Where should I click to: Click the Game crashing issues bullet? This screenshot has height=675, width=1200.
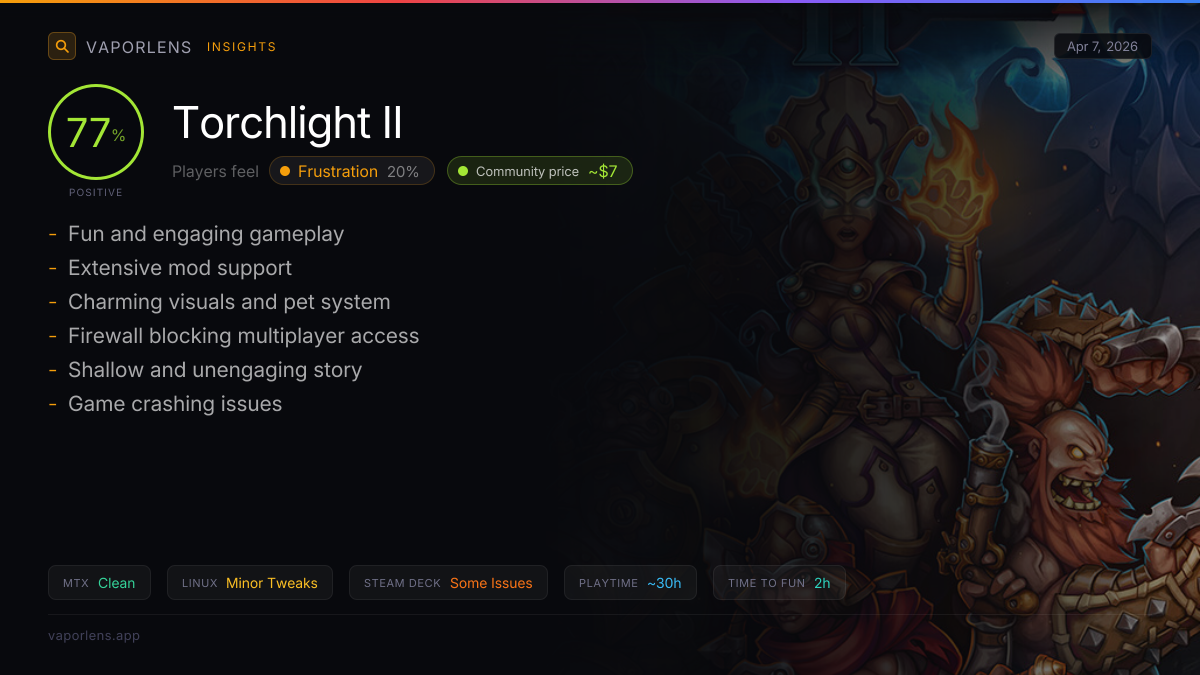coord(175,404)
